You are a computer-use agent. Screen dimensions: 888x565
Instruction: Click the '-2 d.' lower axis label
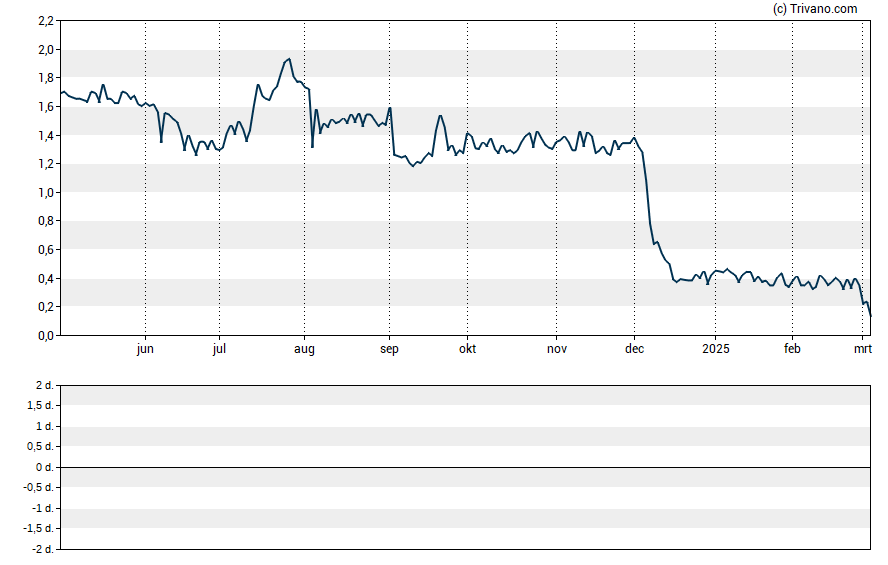click(x=42, y=549)
